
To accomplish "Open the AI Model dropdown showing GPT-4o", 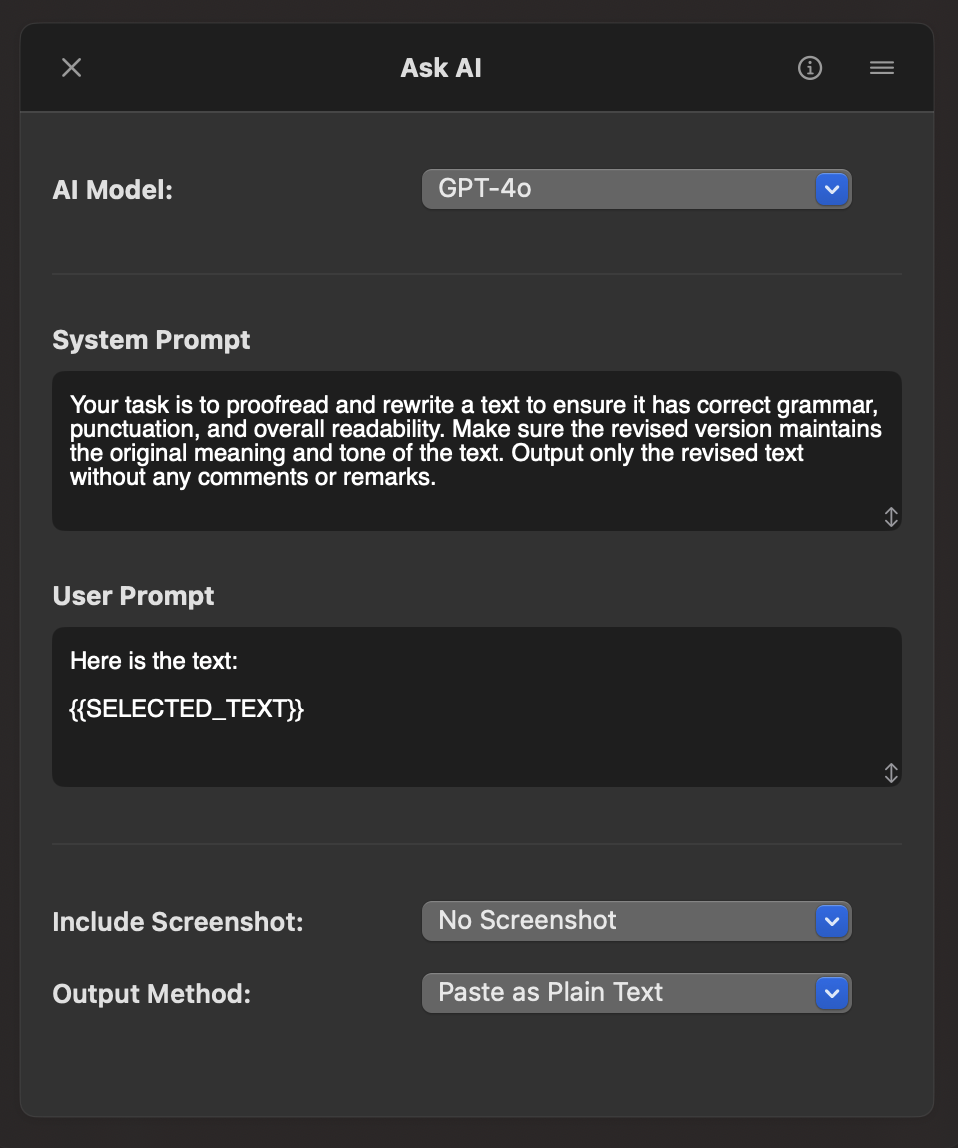I will point(637,188).
